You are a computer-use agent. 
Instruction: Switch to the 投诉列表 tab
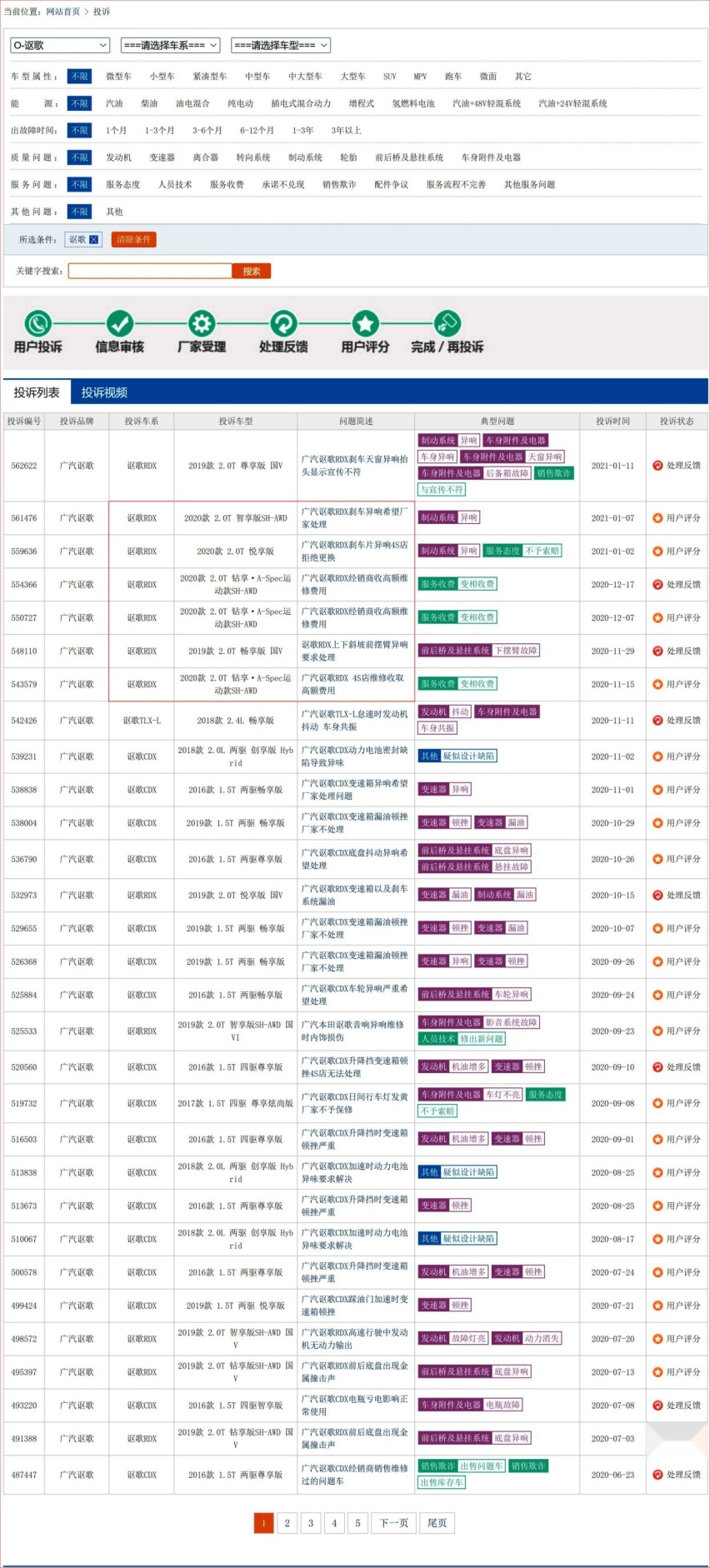(37, 392)
